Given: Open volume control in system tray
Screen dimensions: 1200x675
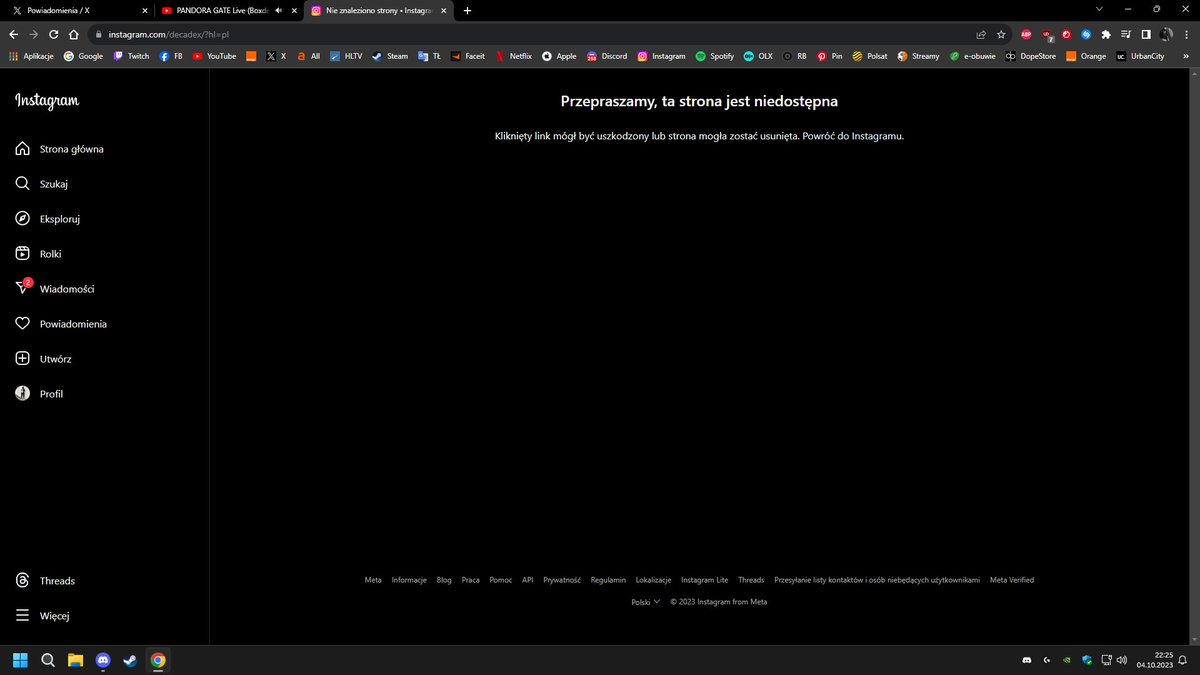Looking at the screenshot, I should tap(1122, 660).
